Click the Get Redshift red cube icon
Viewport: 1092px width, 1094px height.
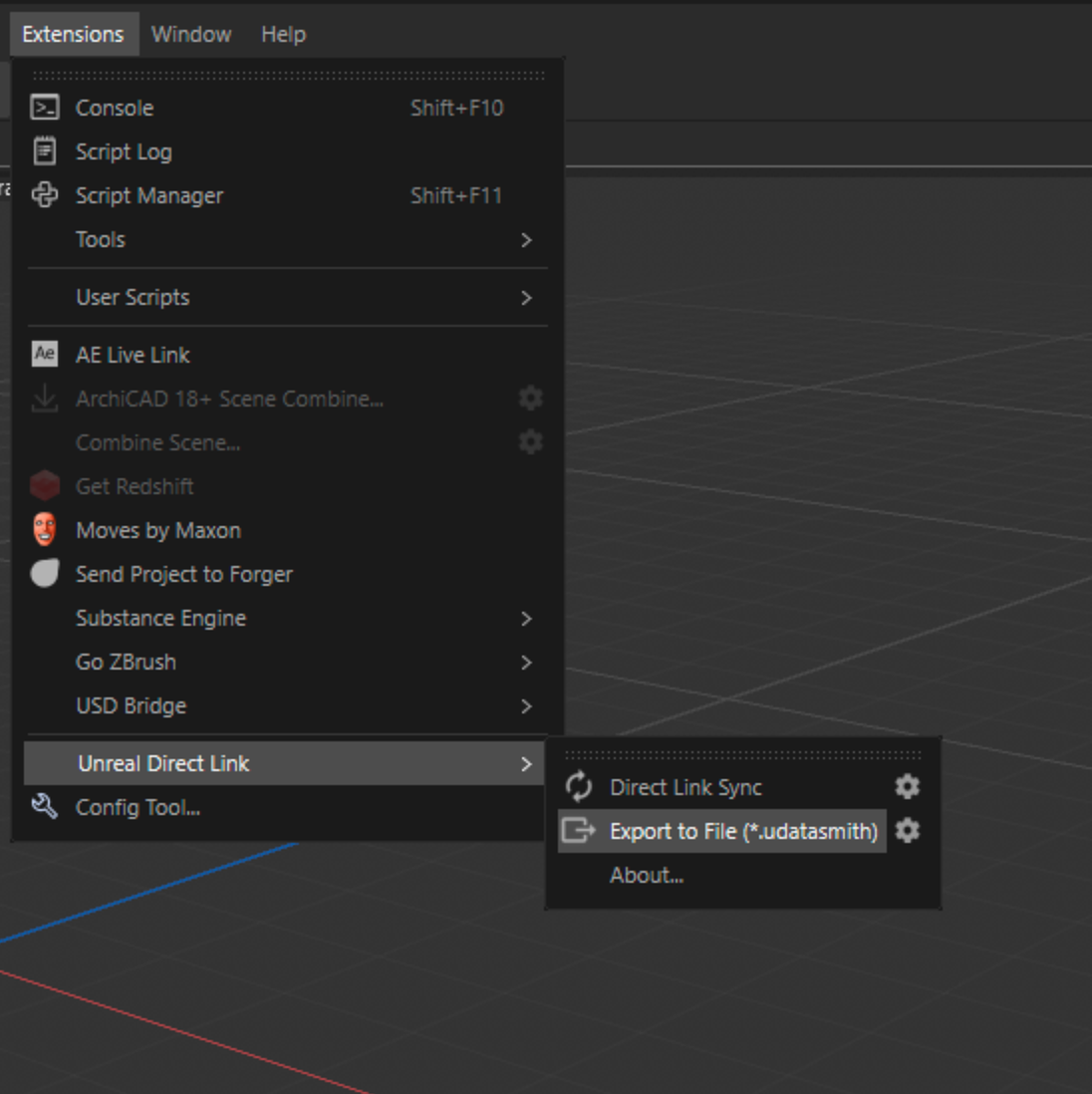tap(45, 485)
